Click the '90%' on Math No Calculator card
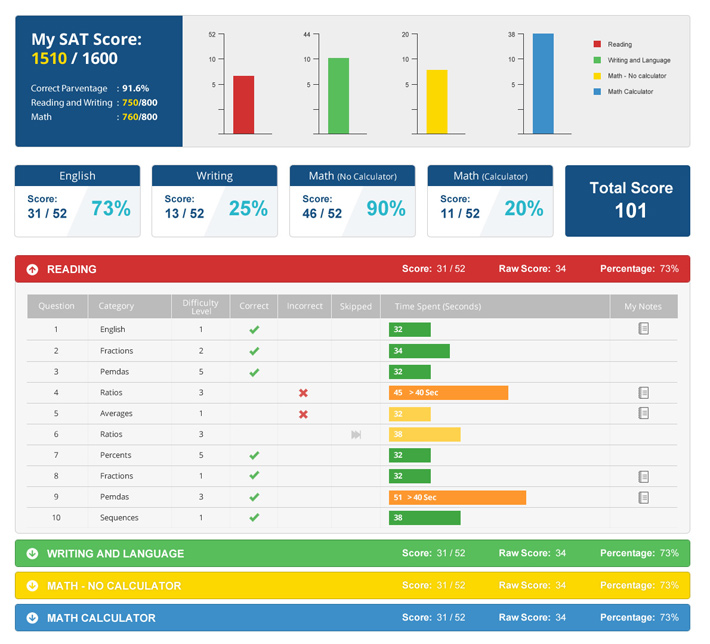Screen dimensions: 710x644 [x=386, y=209]
